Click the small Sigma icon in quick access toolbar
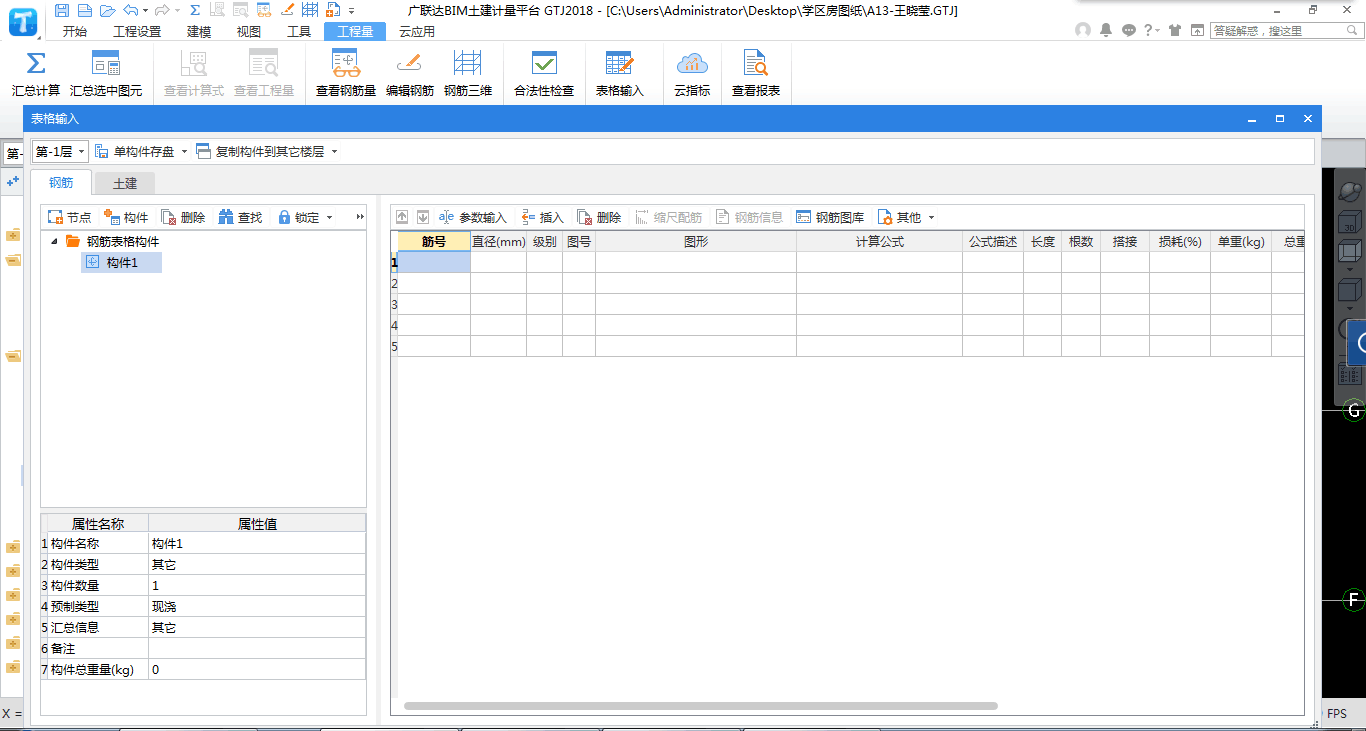The width and height of the screenshot is (1366, 731). (194, 10)
